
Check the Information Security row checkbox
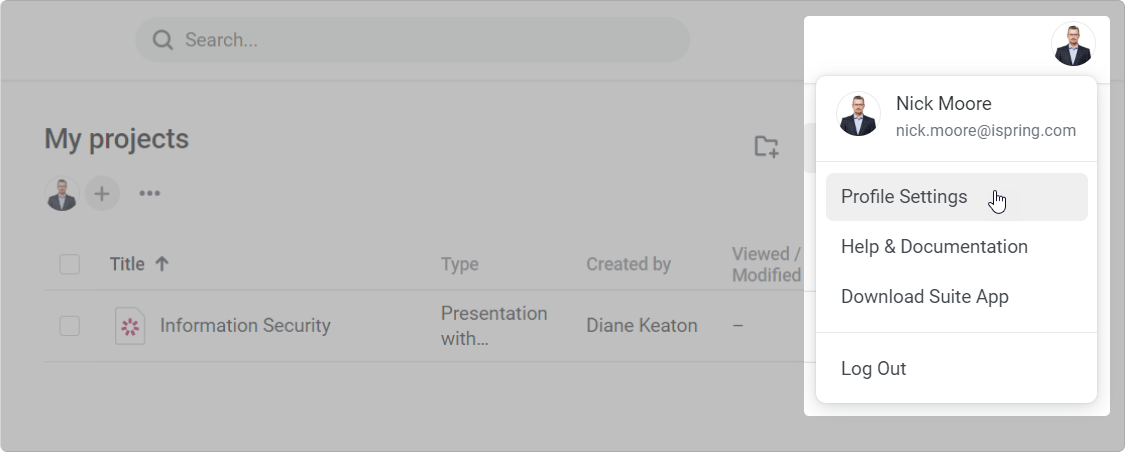point(70,326)
